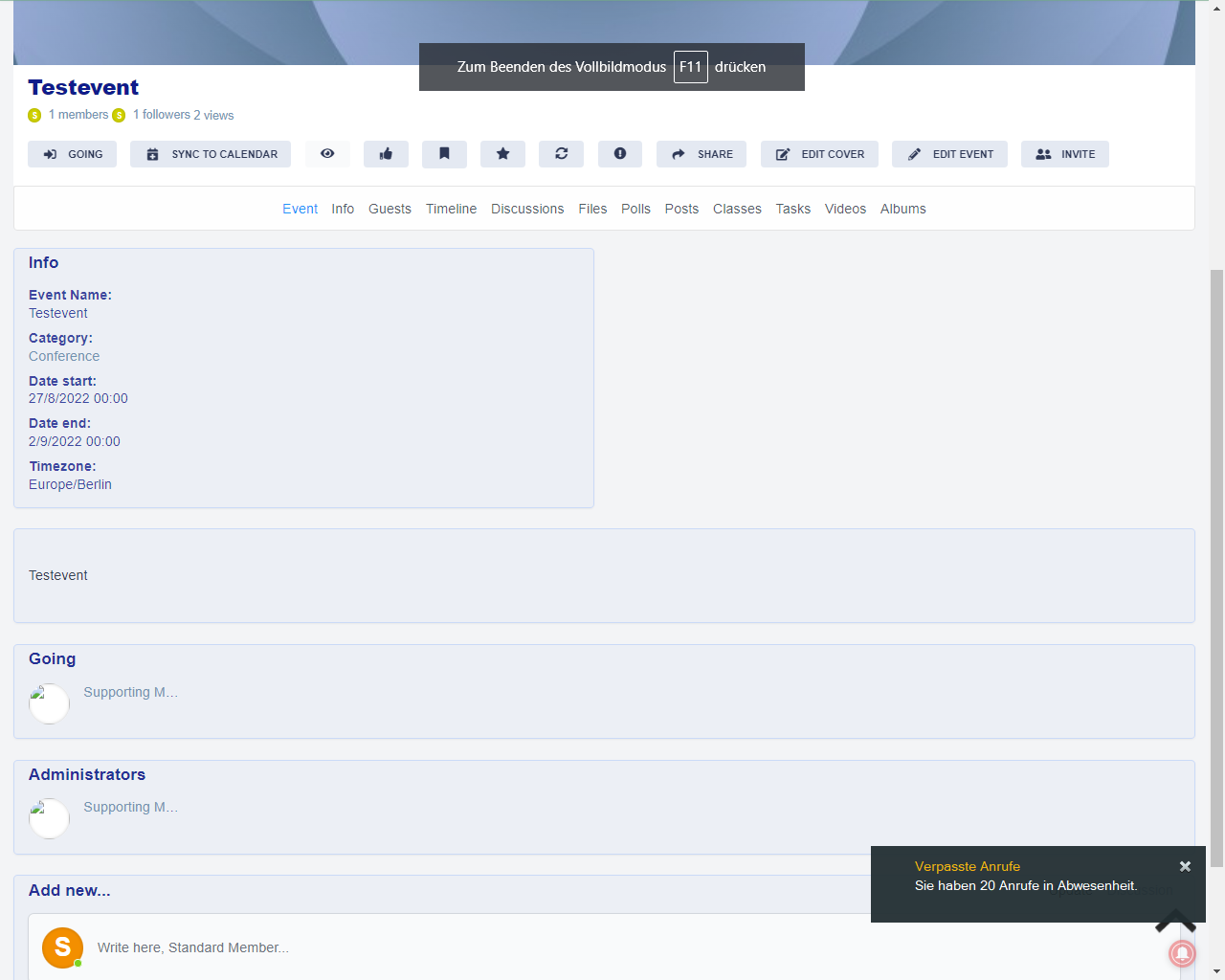Click the Edit Event button

tap(949, 154)
